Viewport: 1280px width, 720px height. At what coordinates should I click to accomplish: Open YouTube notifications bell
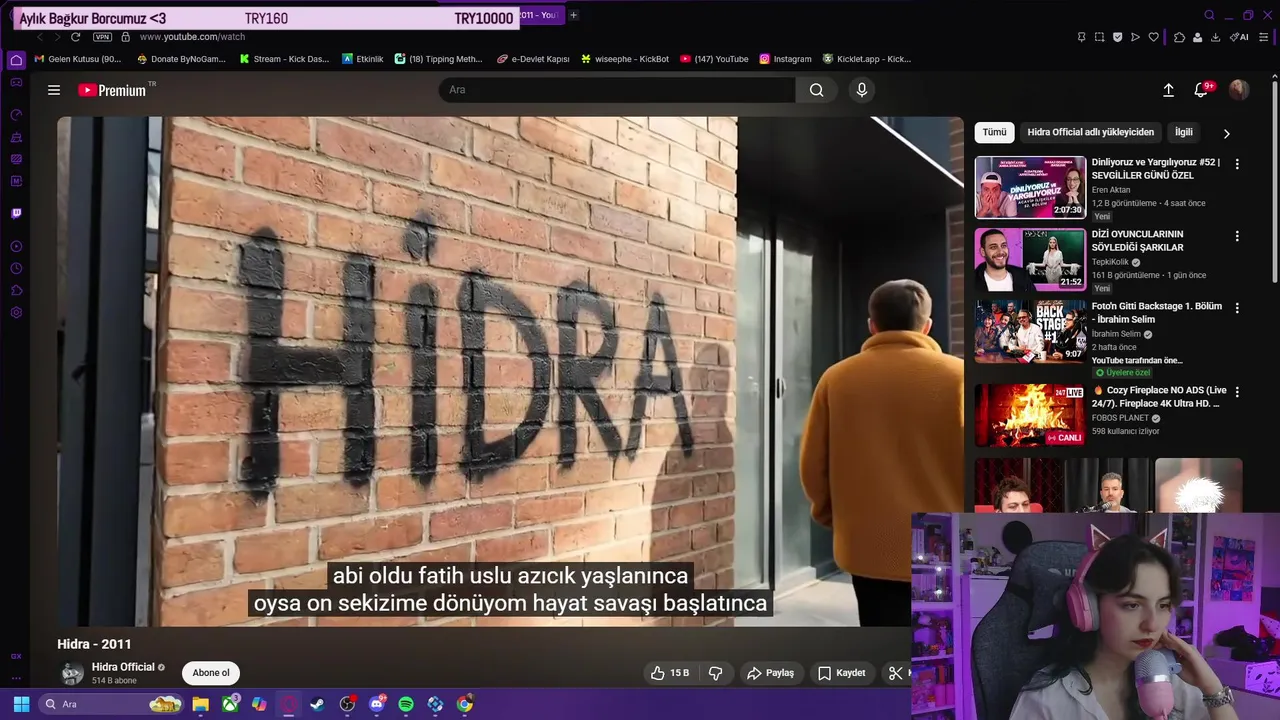[1202, 90]
